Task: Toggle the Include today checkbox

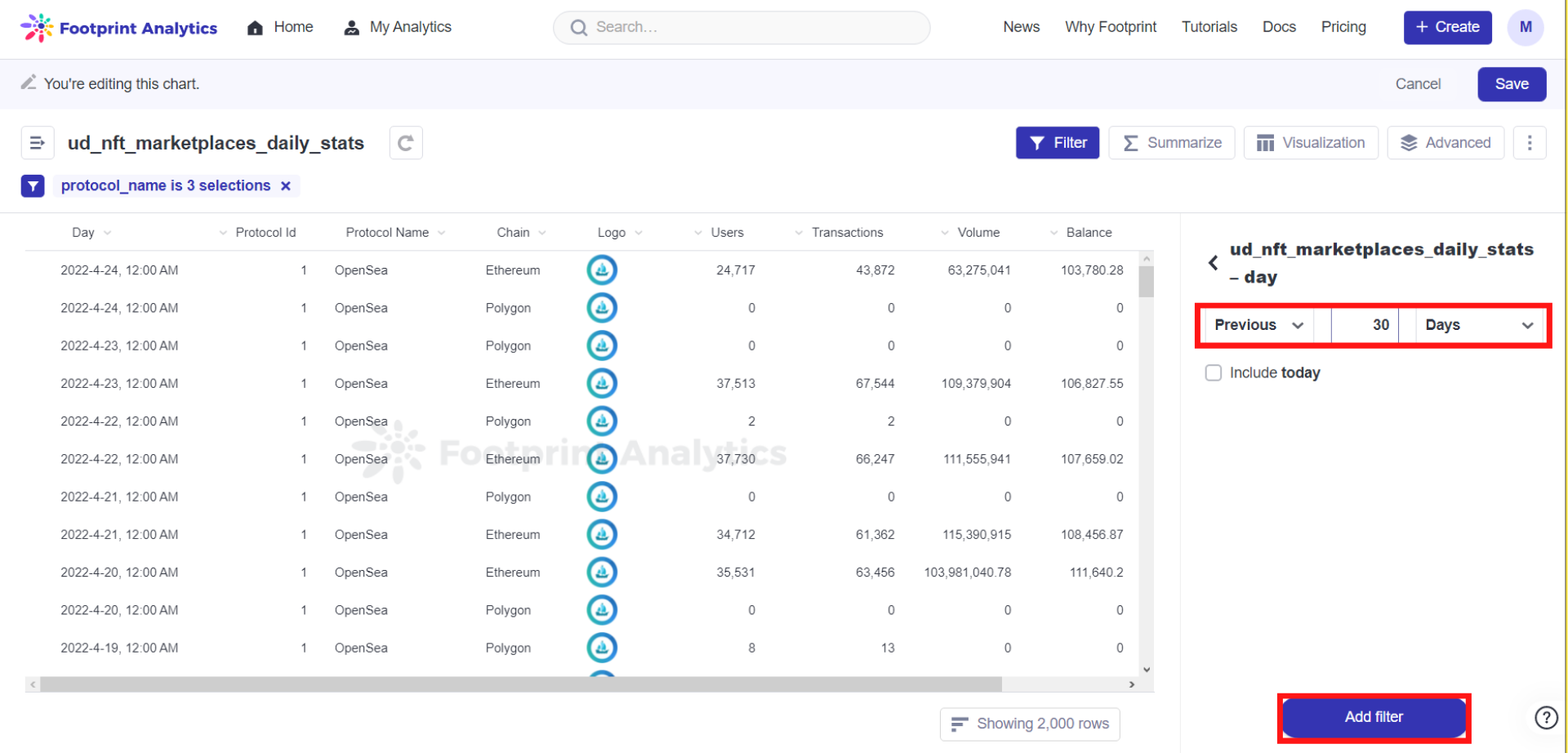Action: [1214, 373]
